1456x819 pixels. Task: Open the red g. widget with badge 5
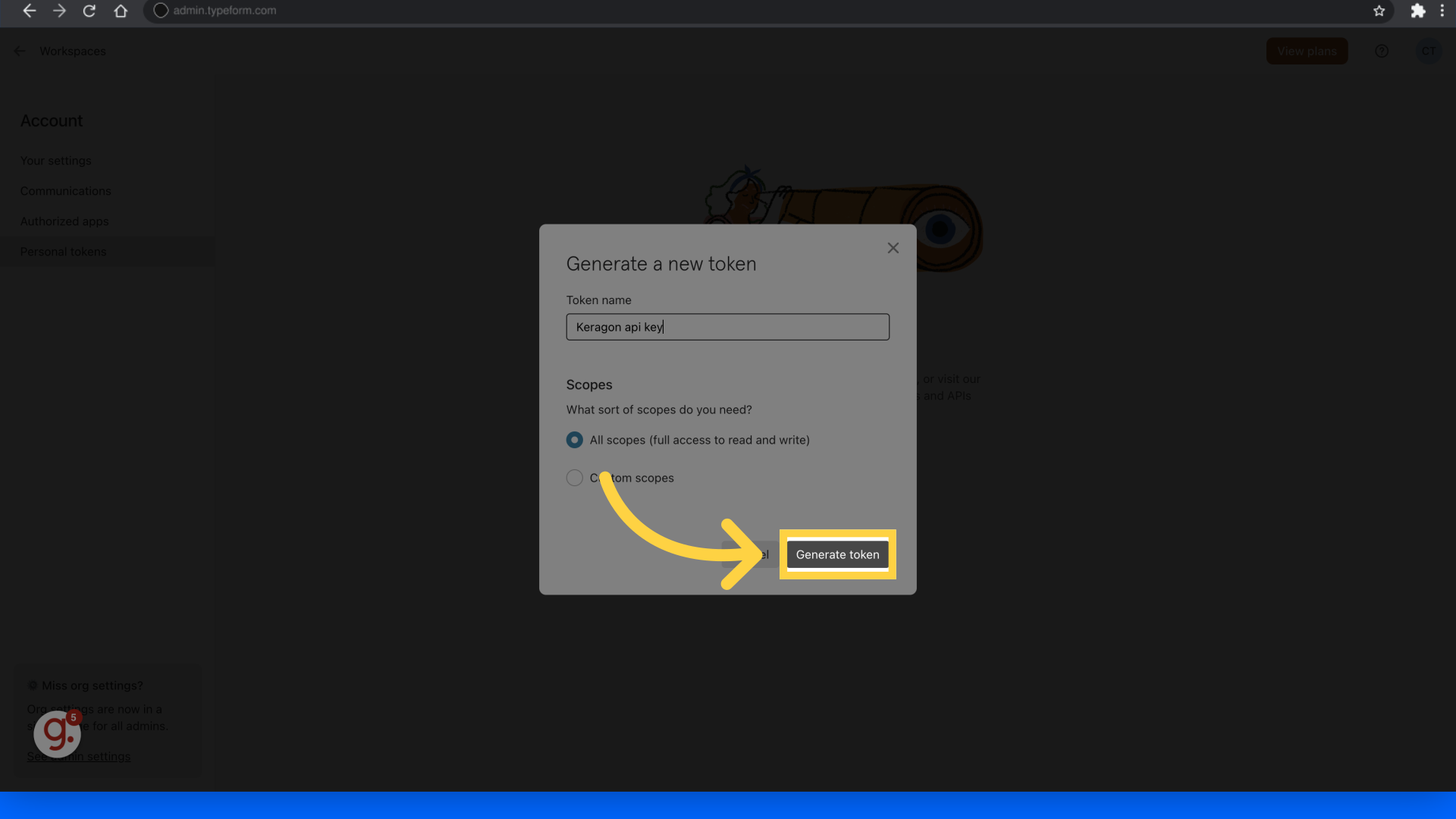tap(58, 733)
